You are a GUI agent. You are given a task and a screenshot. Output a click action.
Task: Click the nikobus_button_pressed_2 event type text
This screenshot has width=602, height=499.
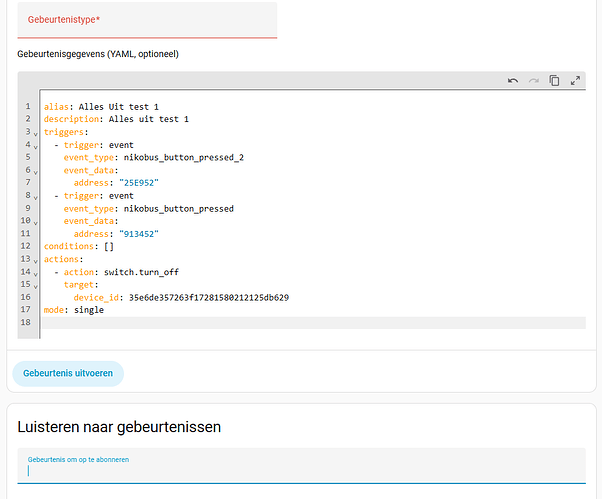180,158
